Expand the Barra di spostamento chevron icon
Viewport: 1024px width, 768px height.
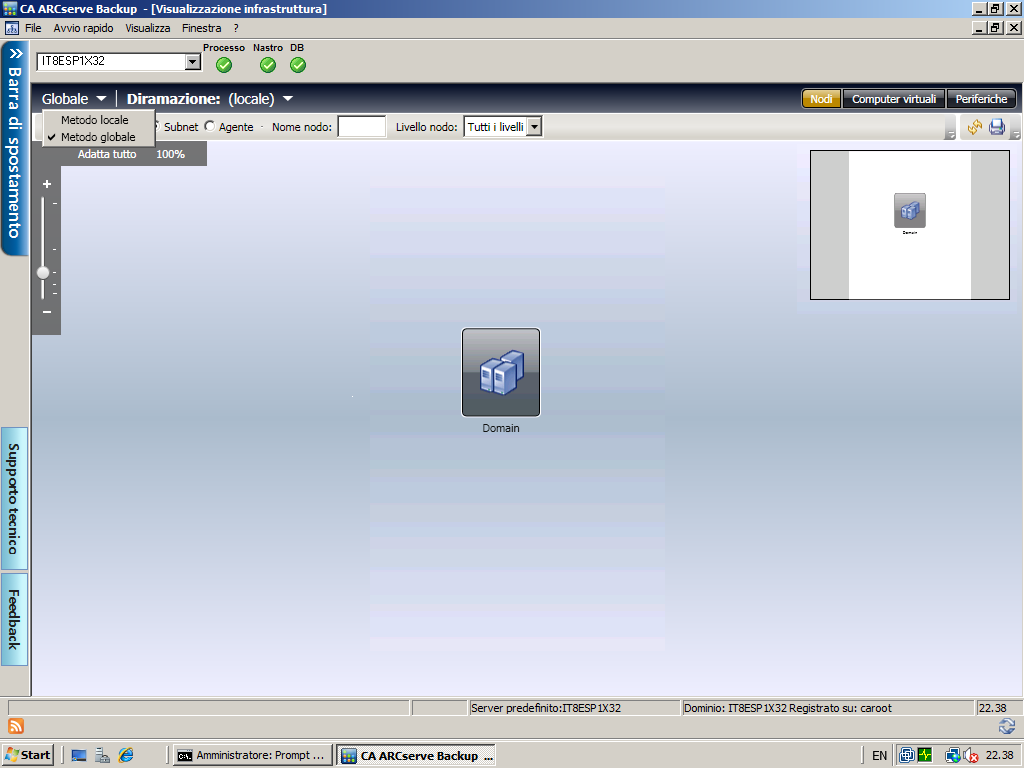(x=16, y=54)
